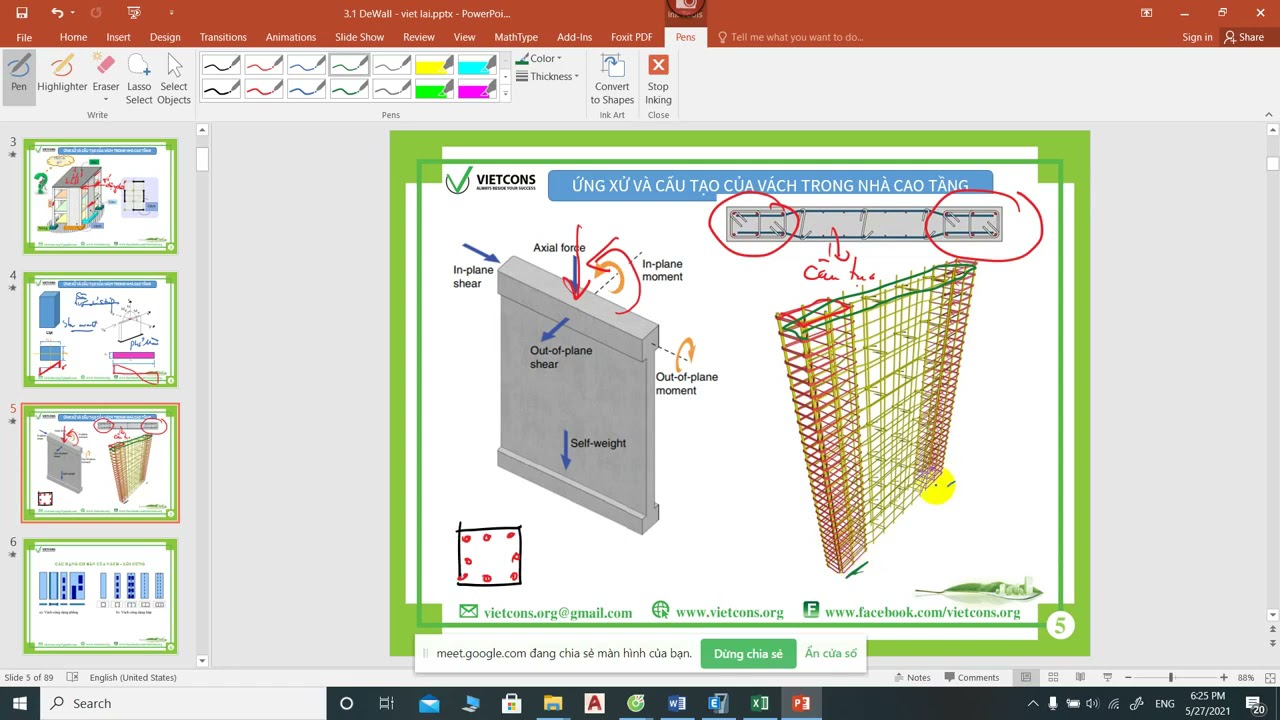Screen dimensions: 1280x720
Task: Click the 88% zoom level
Action: [1246, 677]
